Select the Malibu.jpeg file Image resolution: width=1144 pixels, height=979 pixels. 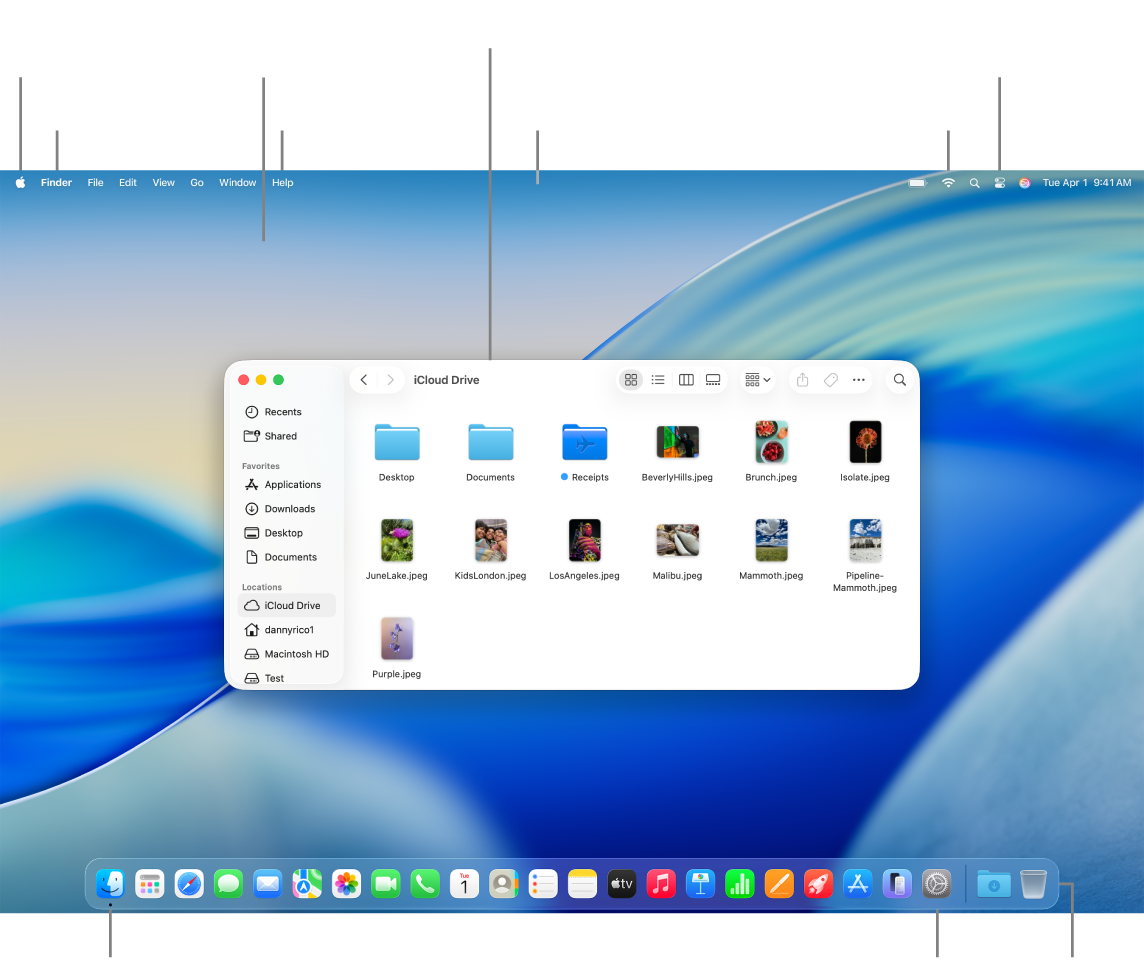(x=678, y=541)
